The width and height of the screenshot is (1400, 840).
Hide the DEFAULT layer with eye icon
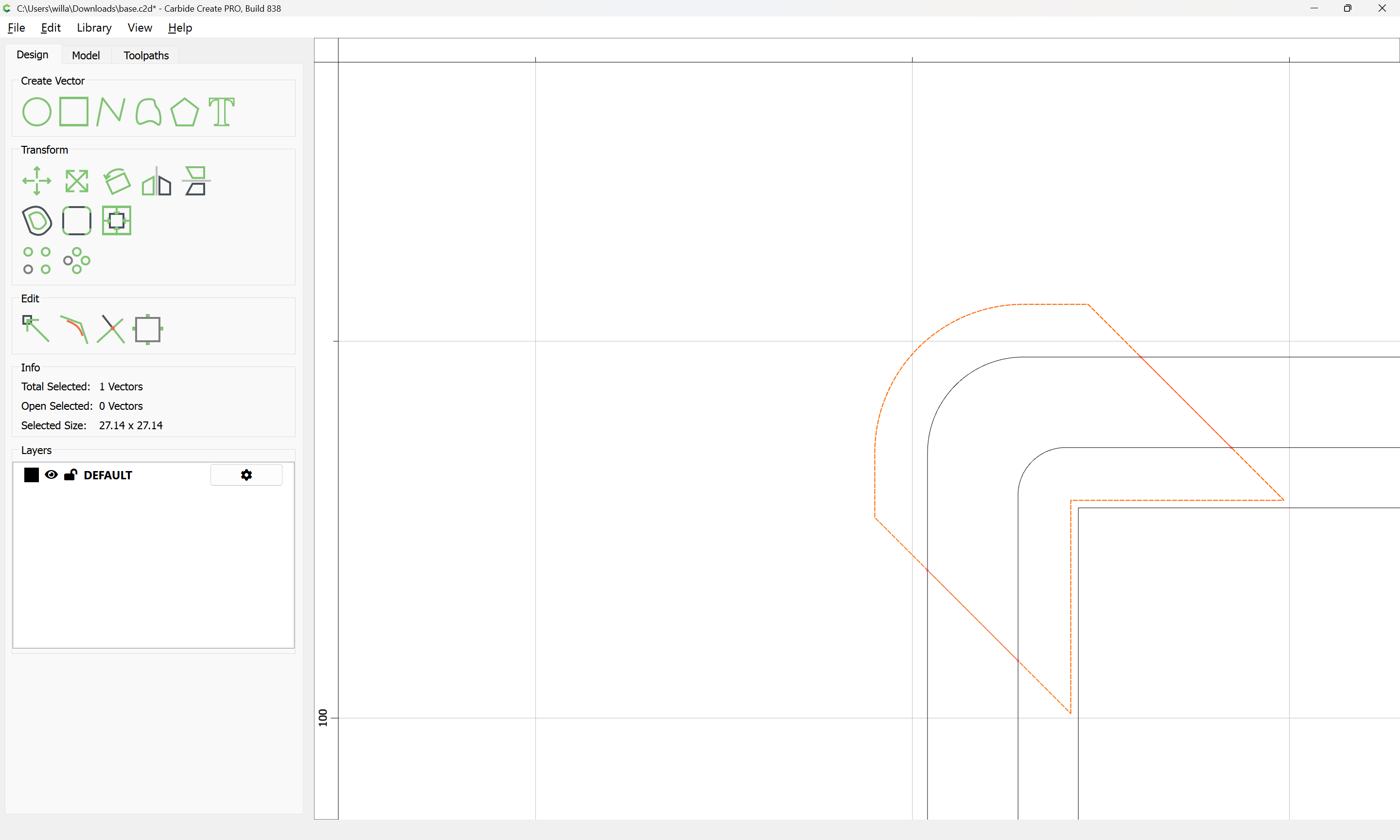tap(51, 475)
